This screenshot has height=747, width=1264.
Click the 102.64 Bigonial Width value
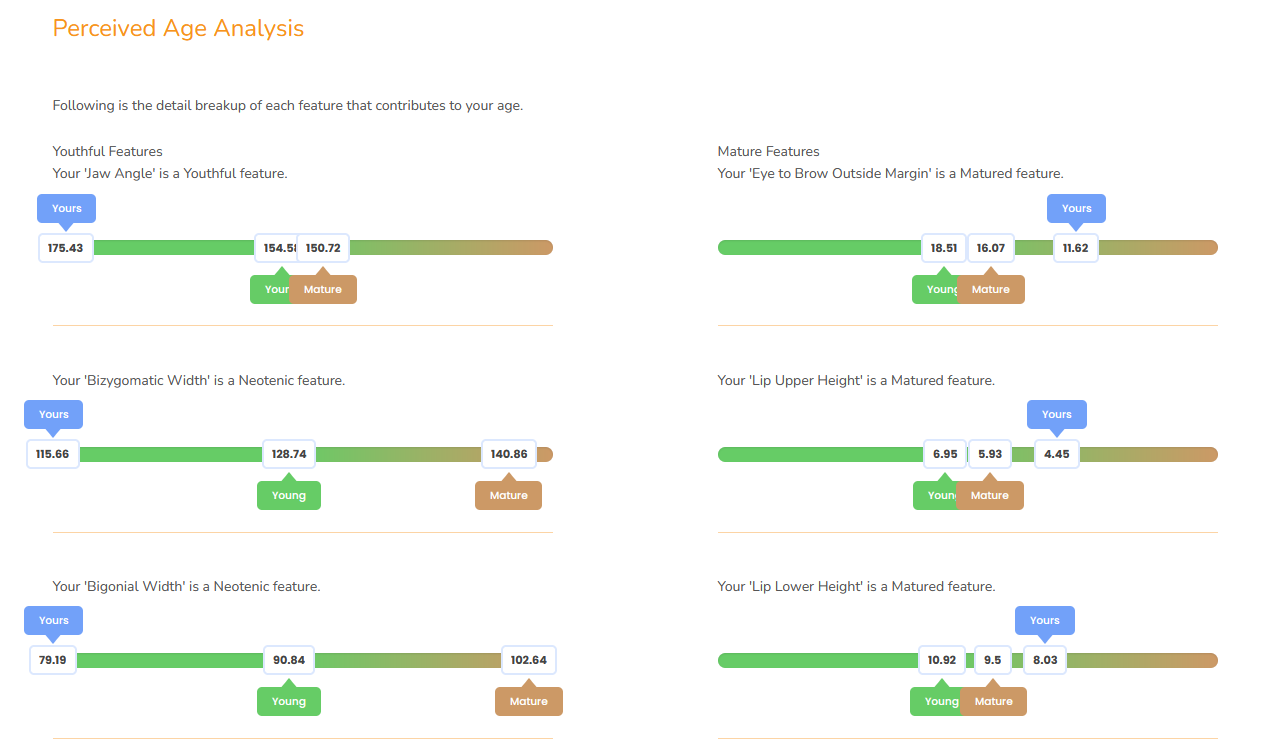(529, 660)
